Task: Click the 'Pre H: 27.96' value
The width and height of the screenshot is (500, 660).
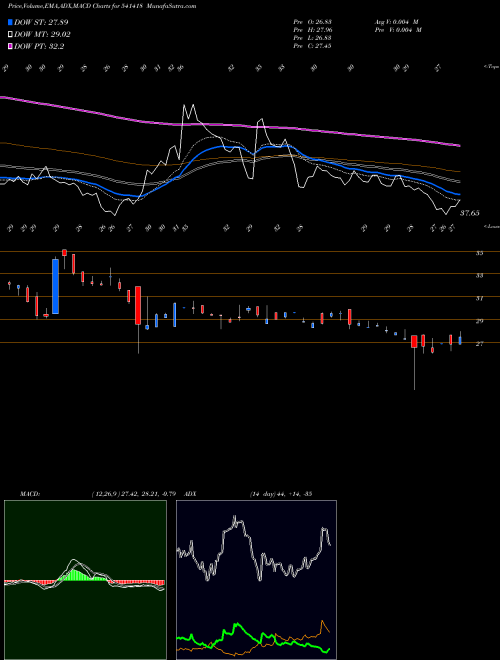Action: [x=312, y=30]
